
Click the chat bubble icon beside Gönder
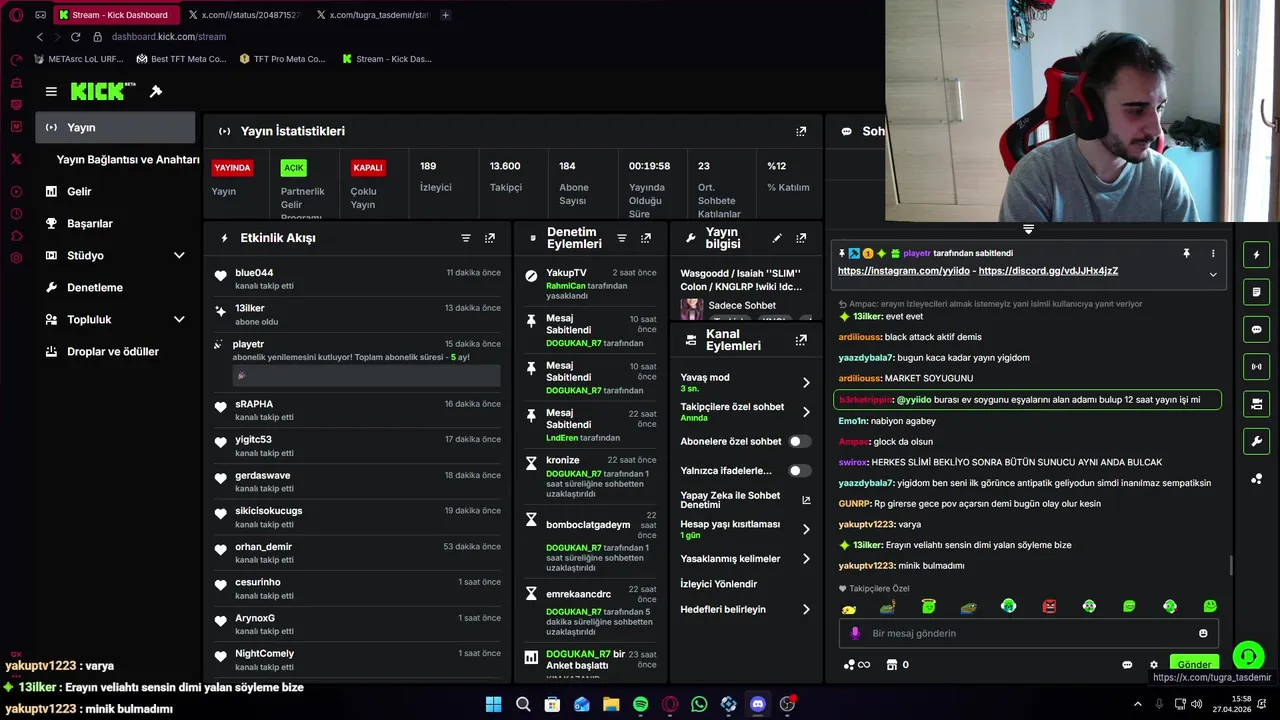1127,665
